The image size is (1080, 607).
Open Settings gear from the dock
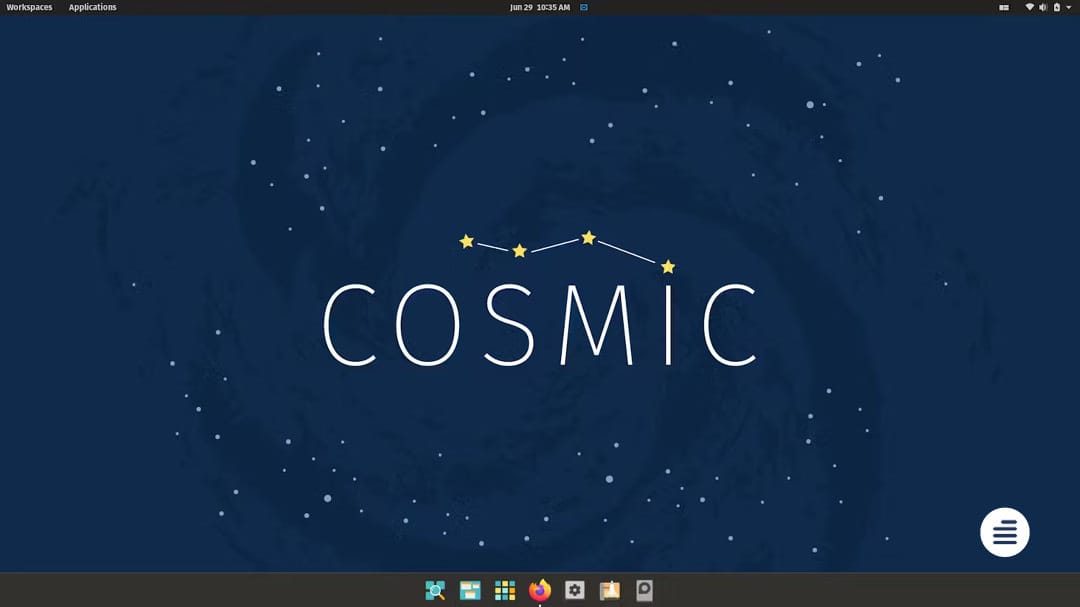[574, 590]
